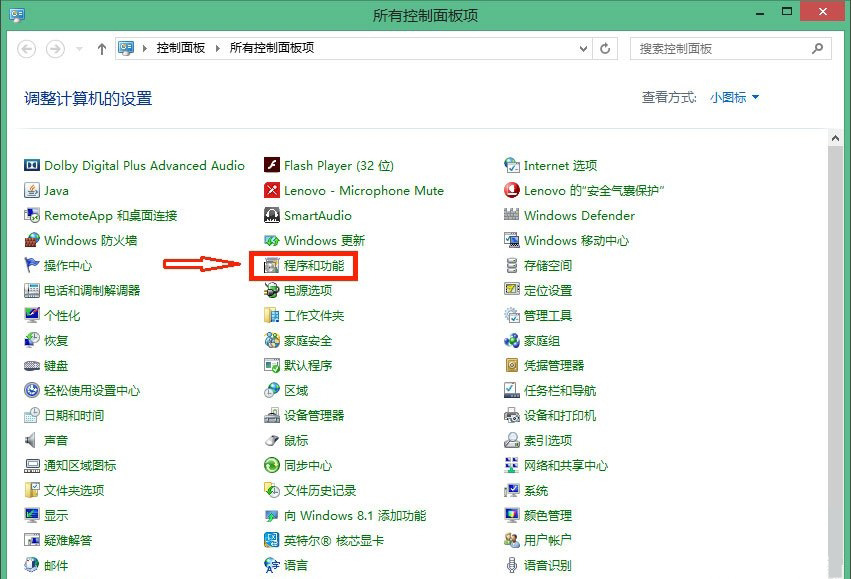Viewport: 851px width, 579px height.
Task: Open the 用户帐户 icon
Action: [512, 540]
